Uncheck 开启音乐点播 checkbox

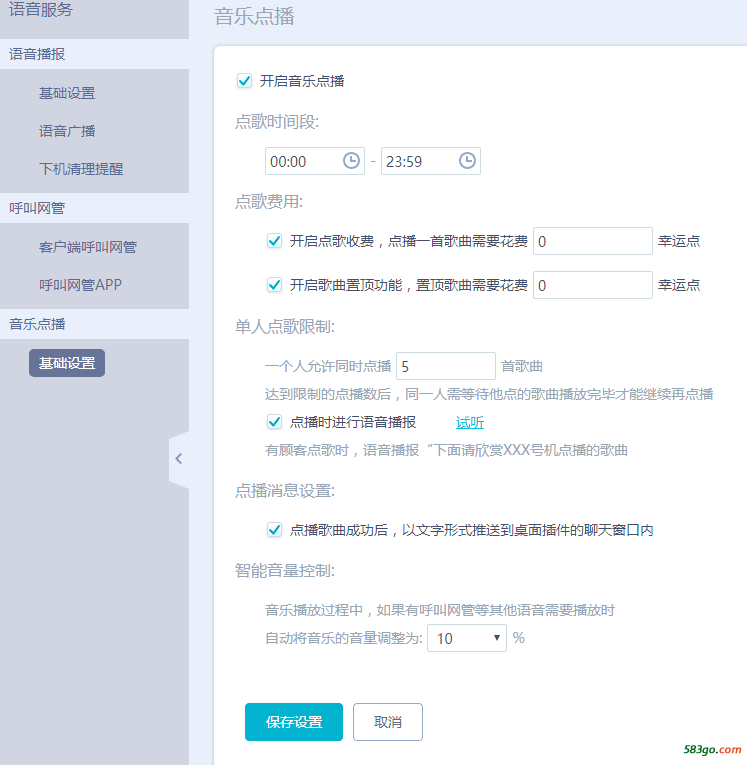[244, 81]
